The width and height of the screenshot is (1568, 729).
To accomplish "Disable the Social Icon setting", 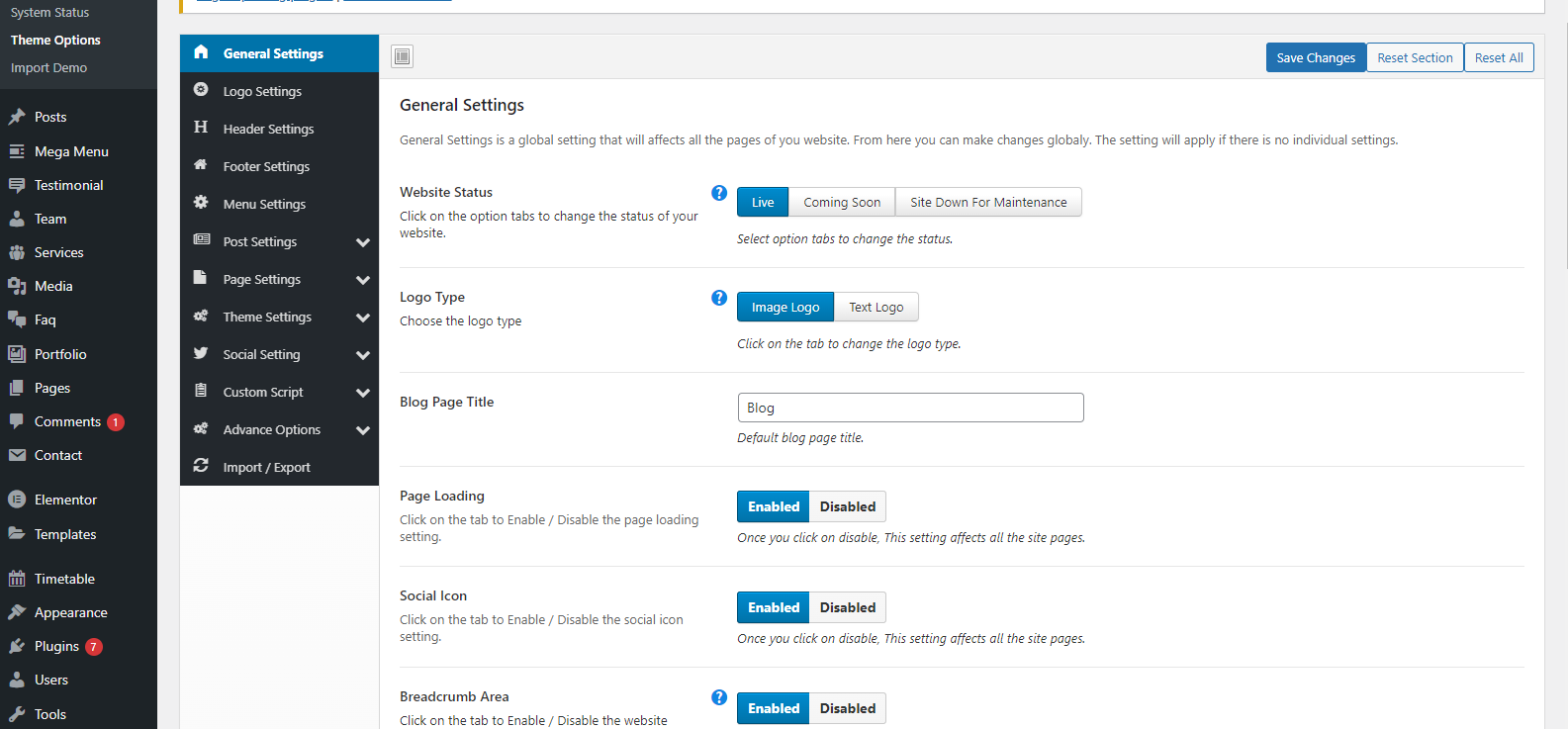I will pos(847,607).
